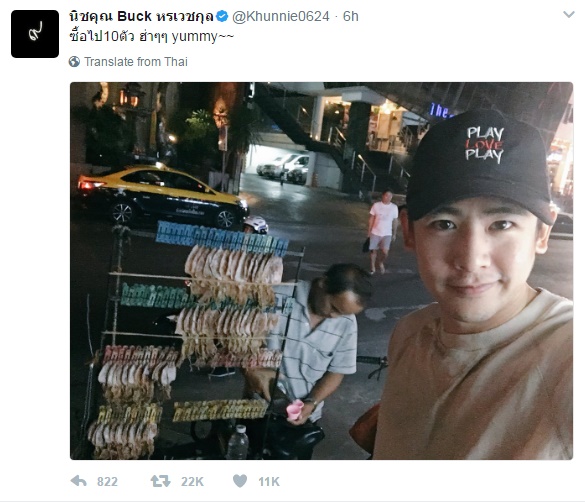This screenshot has width=585, height=502.
Task: Open the @Khunnie0624 handle
Action: [x=281, y=16]
